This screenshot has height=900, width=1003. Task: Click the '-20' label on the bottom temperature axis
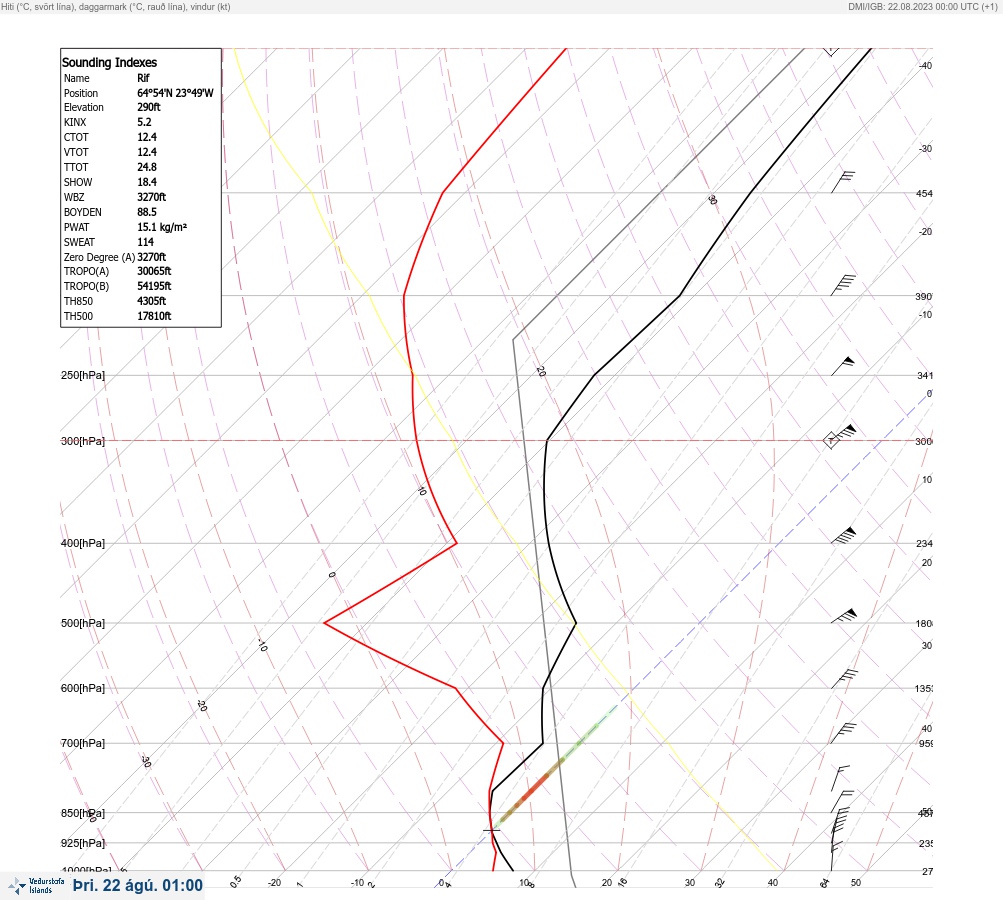coord(274,883)
